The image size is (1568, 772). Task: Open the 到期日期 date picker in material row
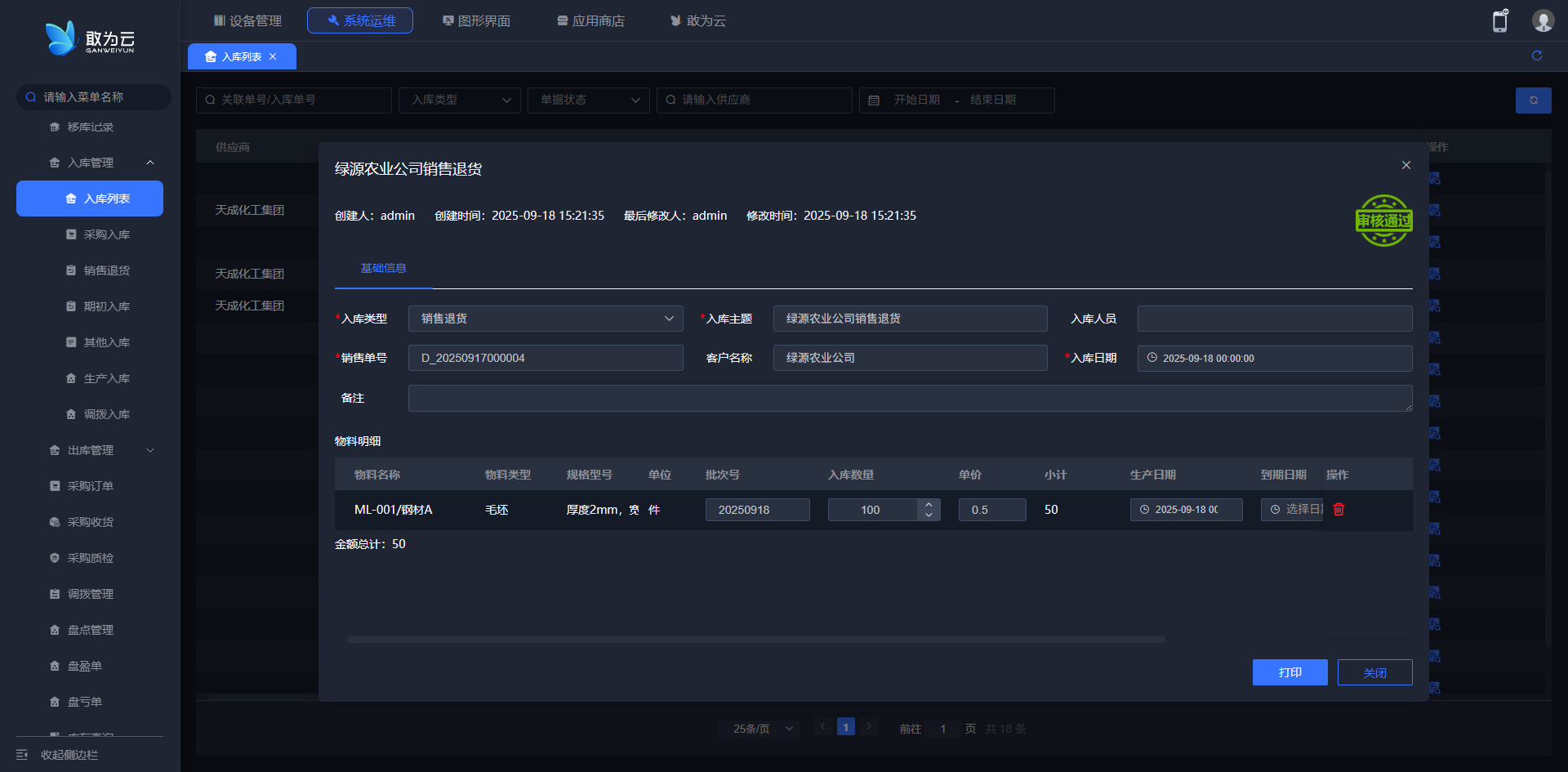point(1293,510)
